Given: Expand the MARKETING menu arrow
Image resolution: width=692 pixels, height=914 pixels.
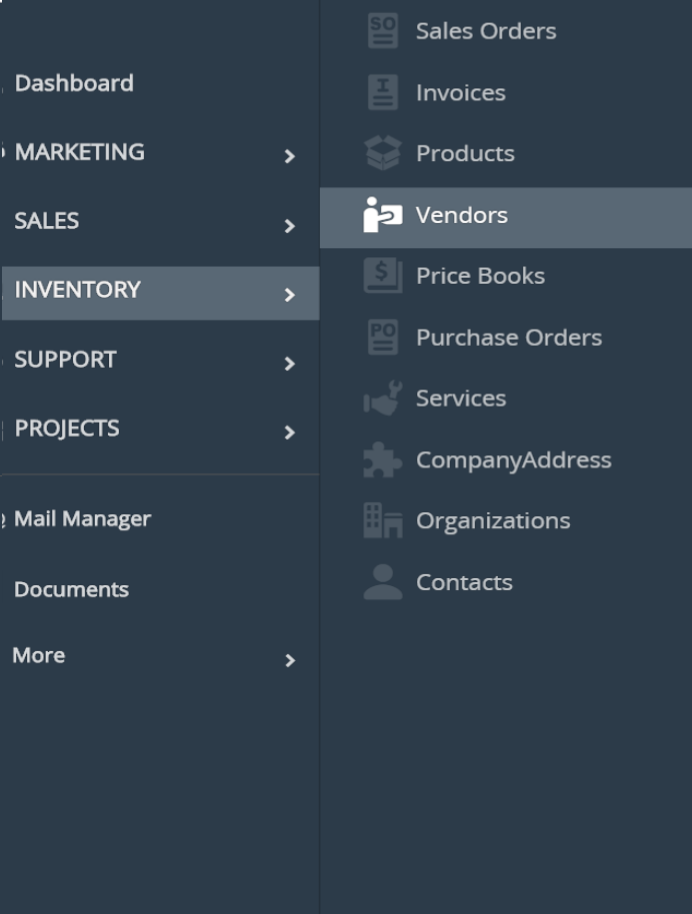Looking at the screenshot, I should point(289,156).
